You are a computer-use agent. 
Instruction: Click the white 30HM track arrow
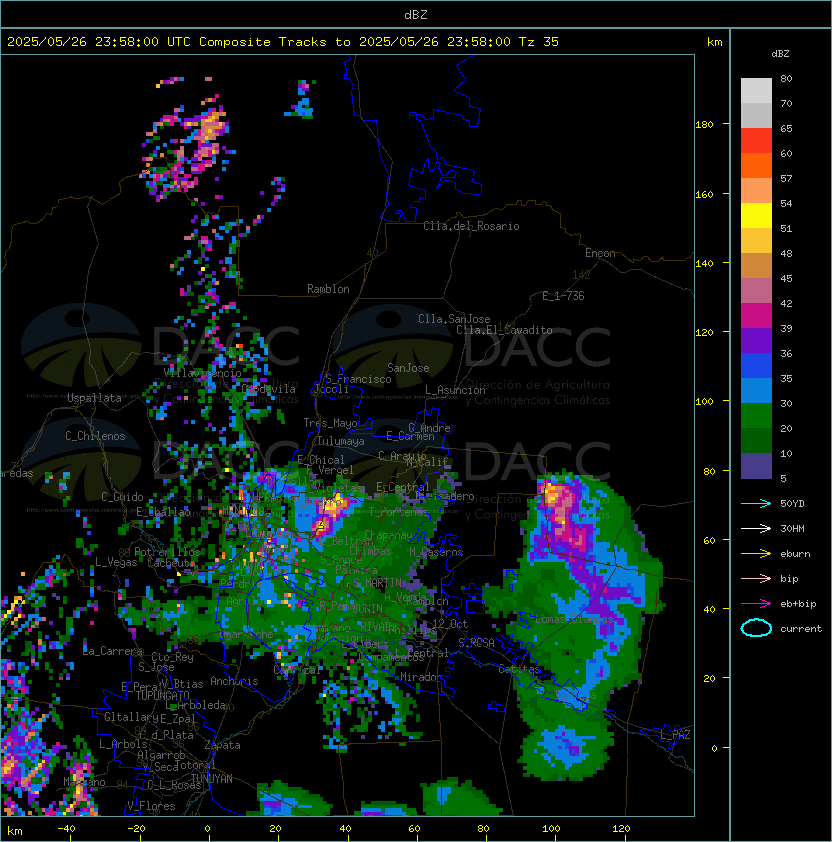click(x=756, y=529)
